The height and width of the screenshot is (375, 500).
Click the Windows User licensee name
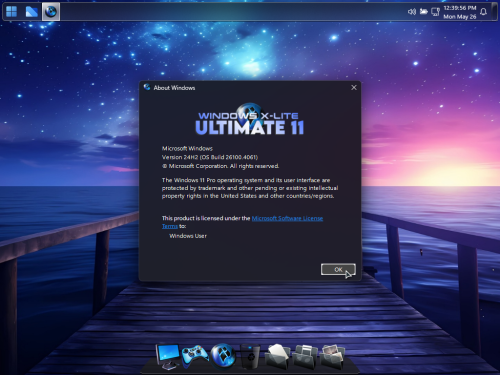click(188, 236)
